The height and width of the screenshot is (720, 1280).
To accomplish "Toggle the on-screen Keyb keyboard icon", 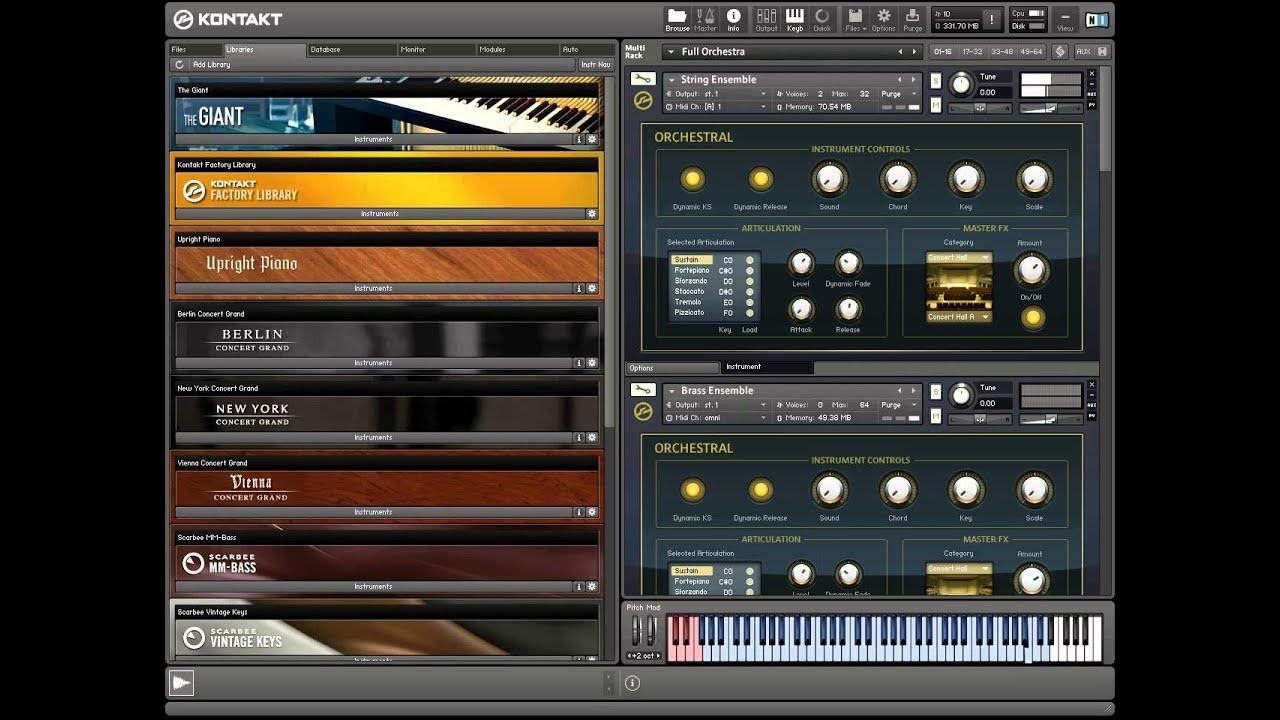I will (x=795, y=19).
